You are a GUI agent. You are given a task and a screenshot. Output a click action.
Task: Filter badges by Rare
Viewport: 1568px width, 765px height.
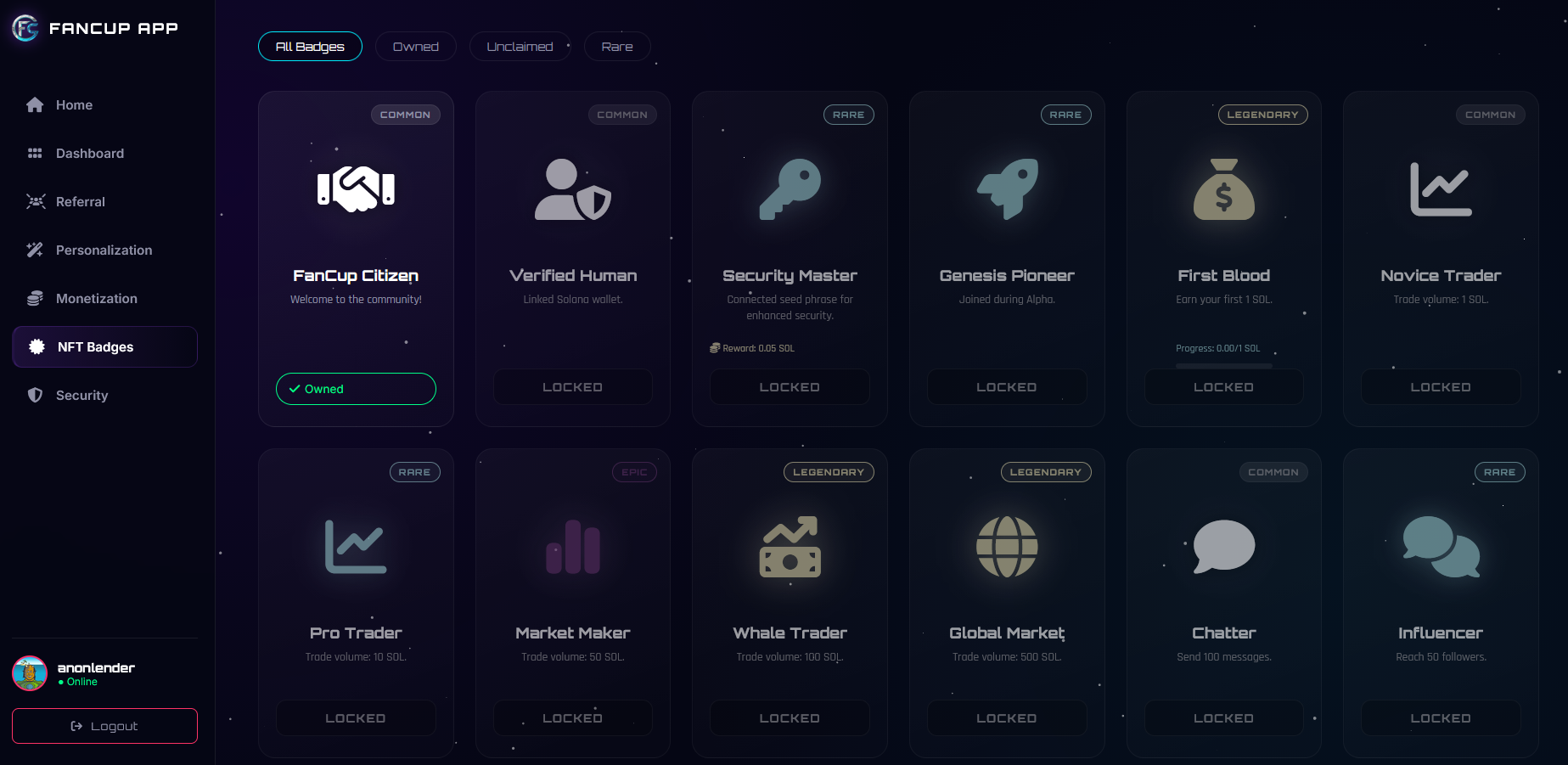pos(617,47)
